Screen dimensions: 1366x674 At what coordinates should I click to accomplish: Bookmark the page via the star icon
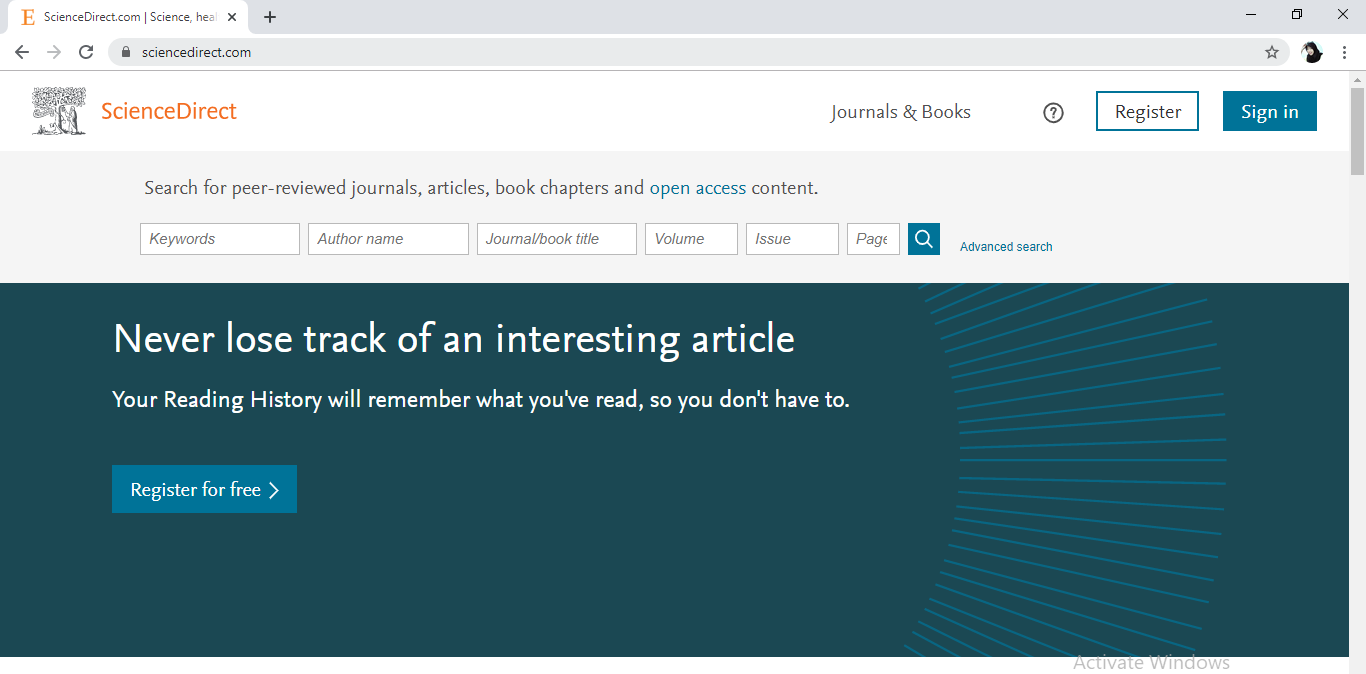(x=1271, y=51)
